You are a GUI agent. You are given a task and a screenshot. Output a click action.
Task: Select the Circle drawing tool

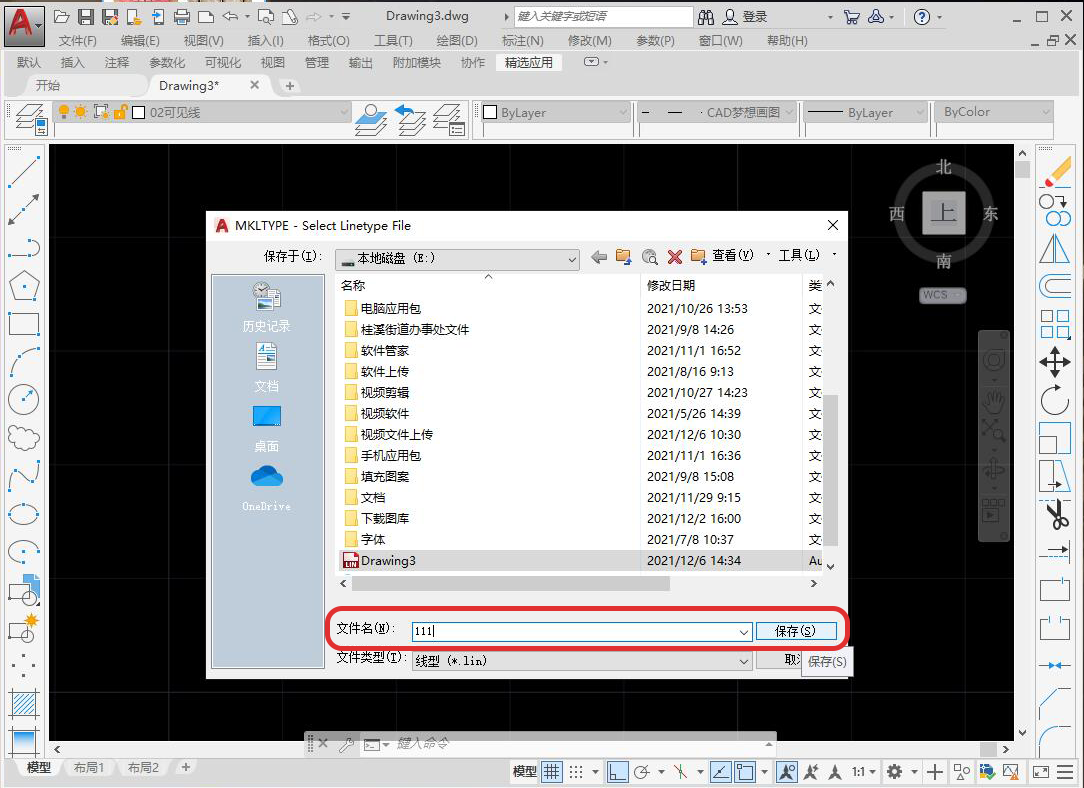[24, 400]
